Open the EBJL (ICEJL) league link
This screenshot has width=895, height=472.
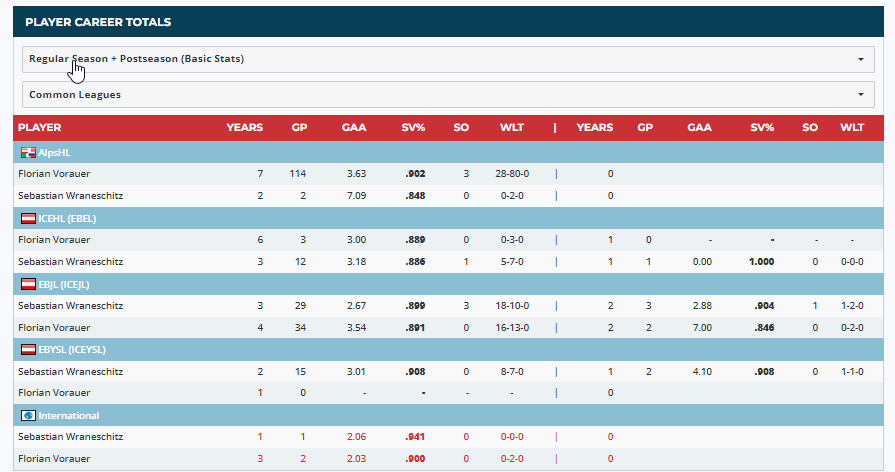click(x=66, y=284)
